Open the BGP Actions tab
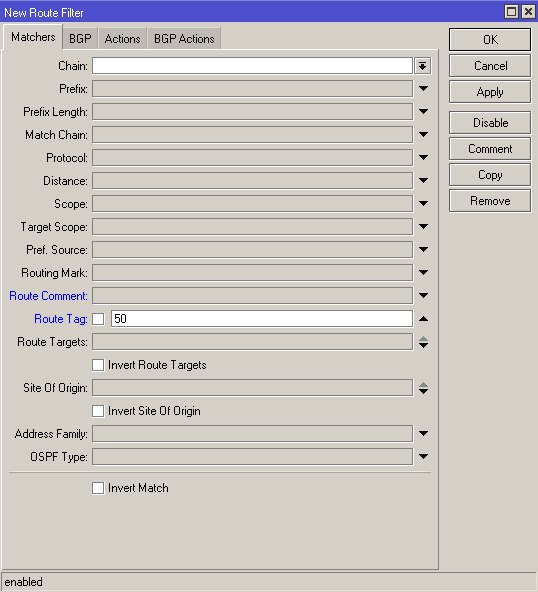The image size is (538, 592). (184, 39)
